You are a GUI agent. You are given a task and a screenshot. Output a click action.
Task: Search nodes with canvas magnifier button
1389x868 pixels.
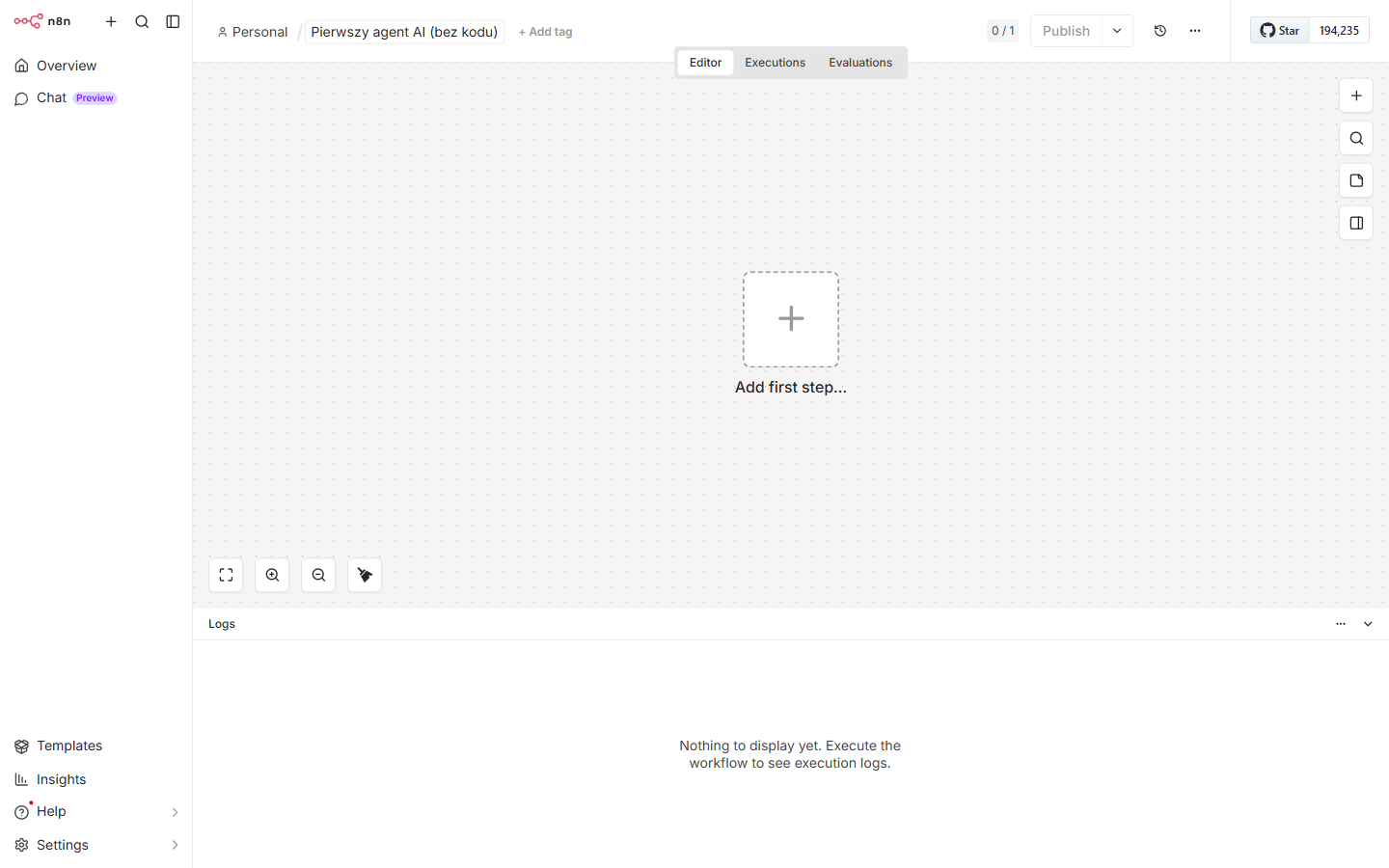pyautogui.click(x=1356, y=138)
